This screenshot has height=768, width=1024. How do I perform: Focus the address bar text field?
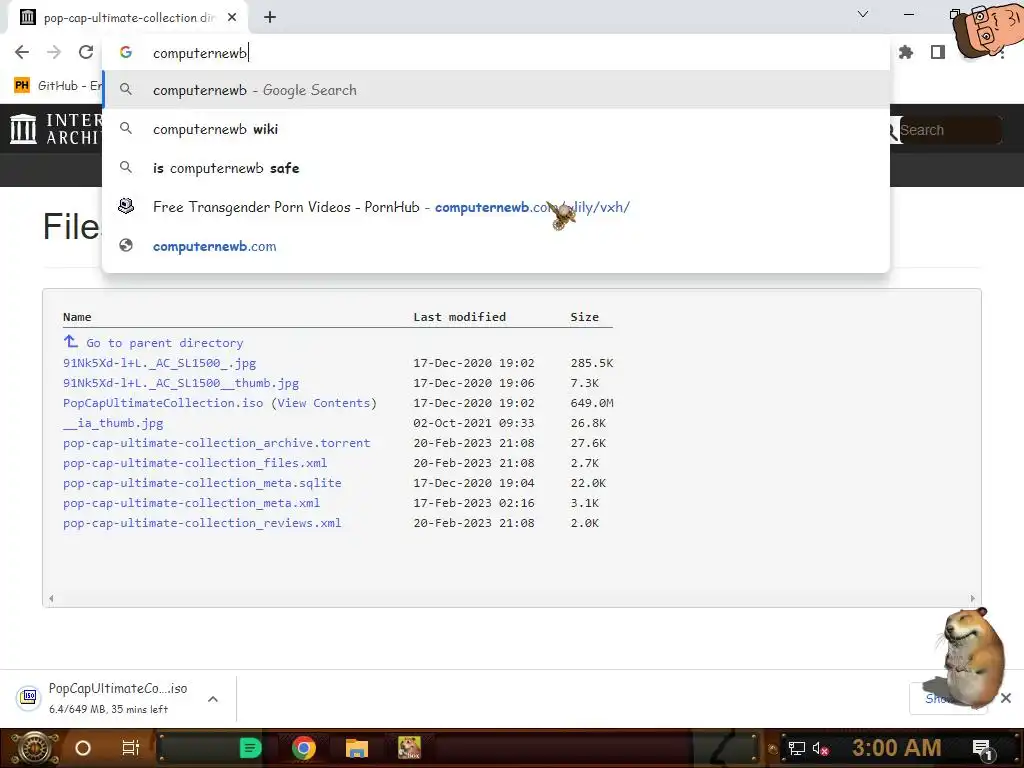tap(496, 53)
